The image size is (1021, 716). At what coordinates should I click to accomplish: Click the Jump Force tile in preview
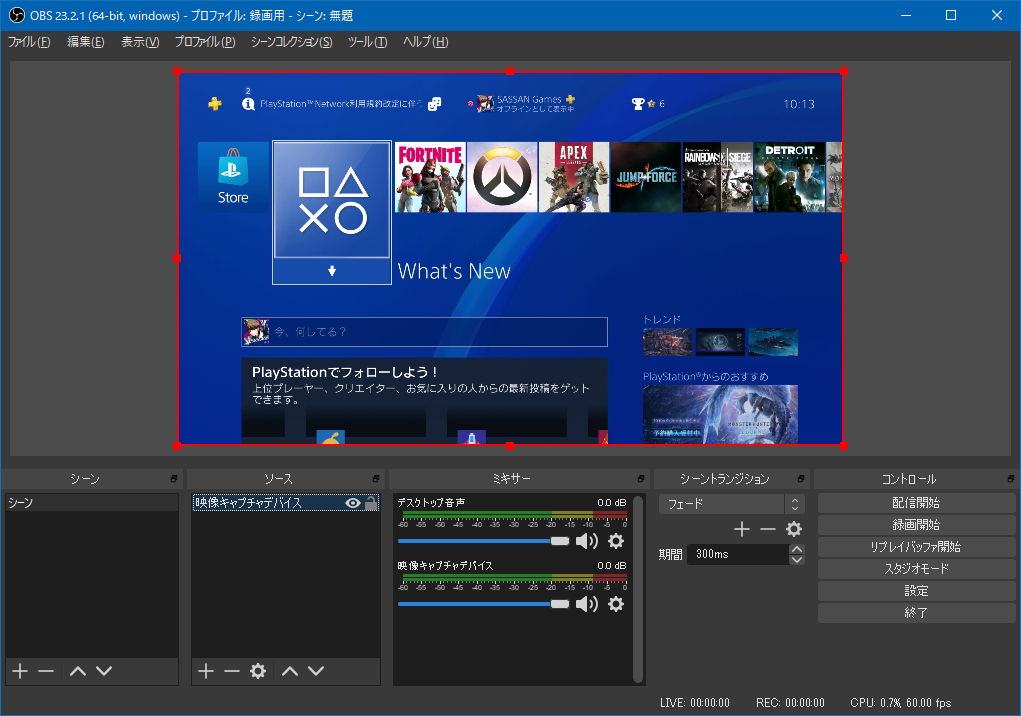click(646, 177)
